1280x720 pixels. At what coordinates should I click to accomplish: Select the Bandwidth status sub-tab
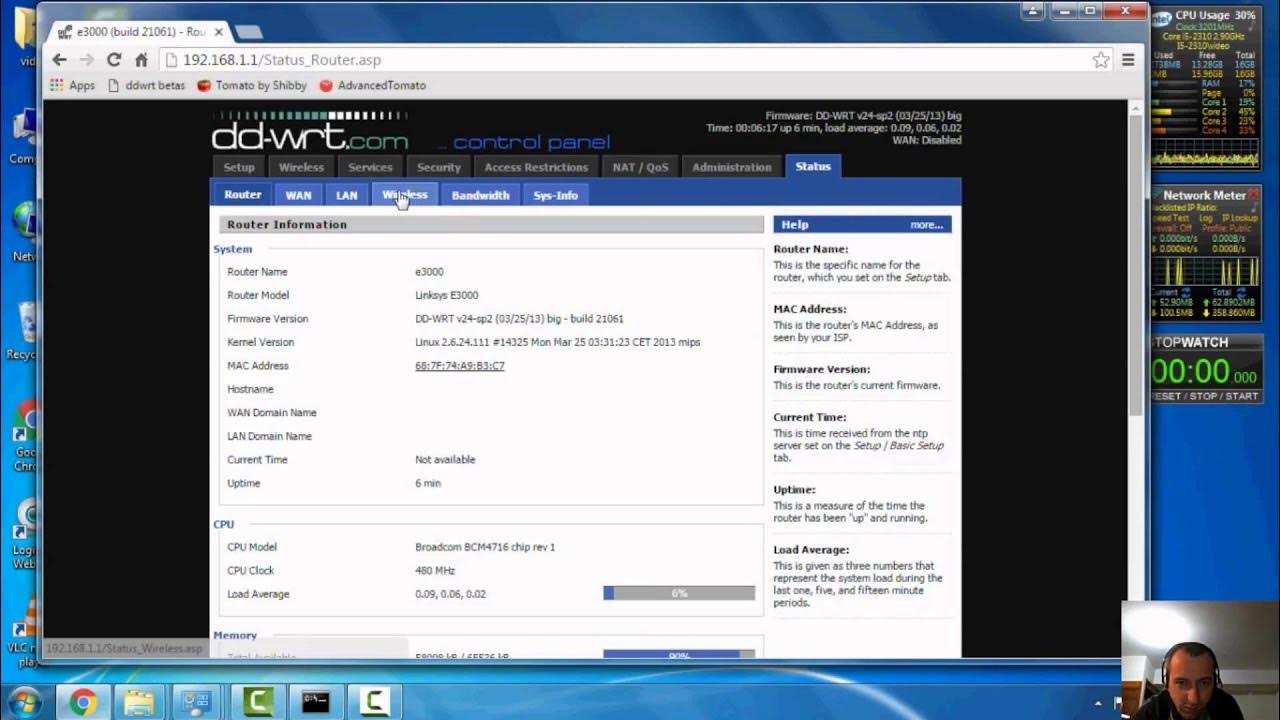480,195
